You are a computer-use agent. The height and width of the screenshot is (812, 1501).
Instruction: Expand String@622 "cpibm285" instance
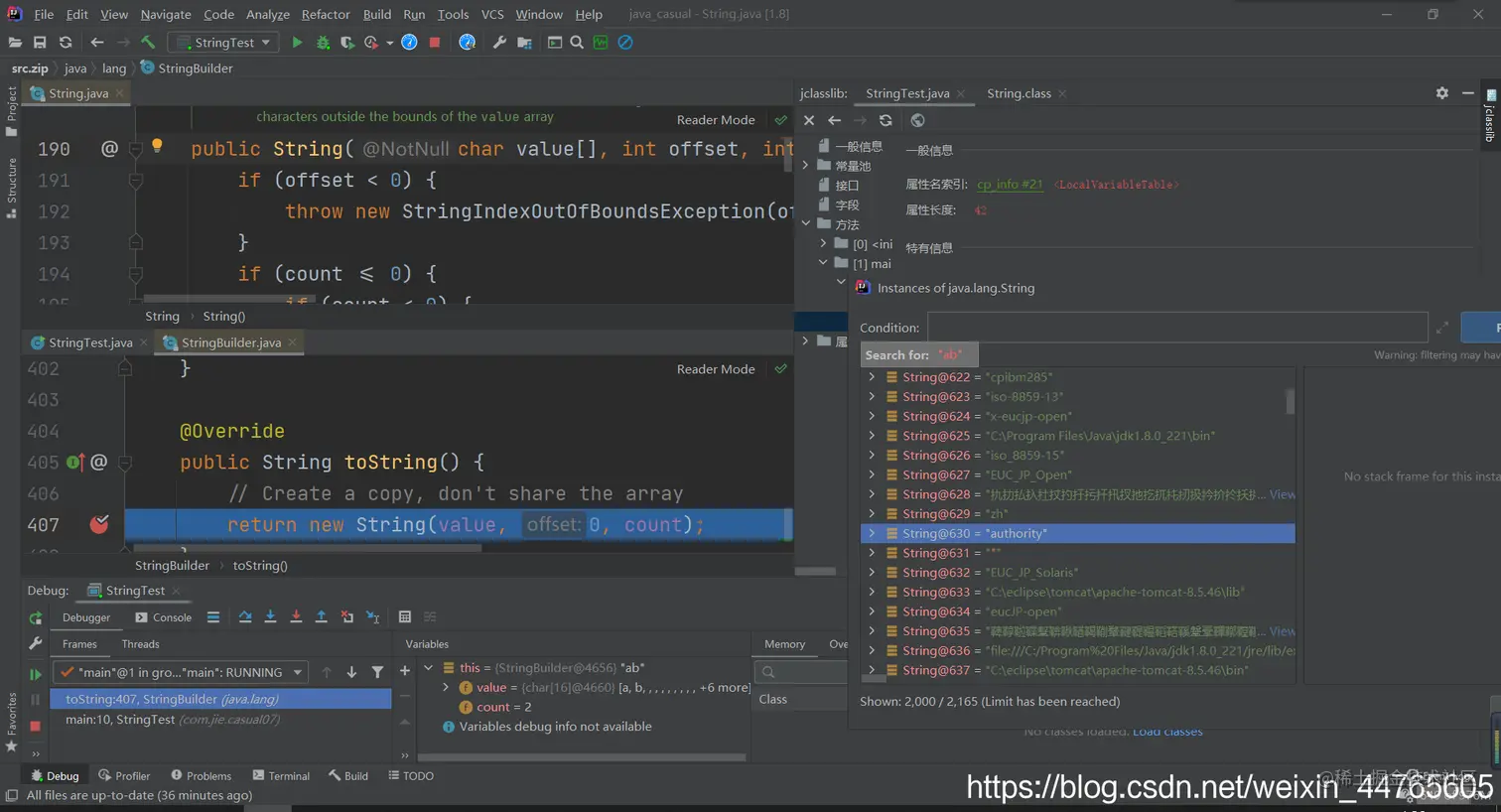pos(872,377)
